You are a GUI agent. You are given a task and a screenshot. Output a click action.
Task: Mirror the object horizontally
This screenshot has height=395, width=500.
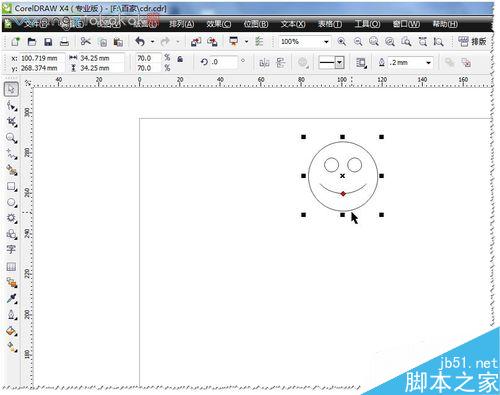[264, 62]
